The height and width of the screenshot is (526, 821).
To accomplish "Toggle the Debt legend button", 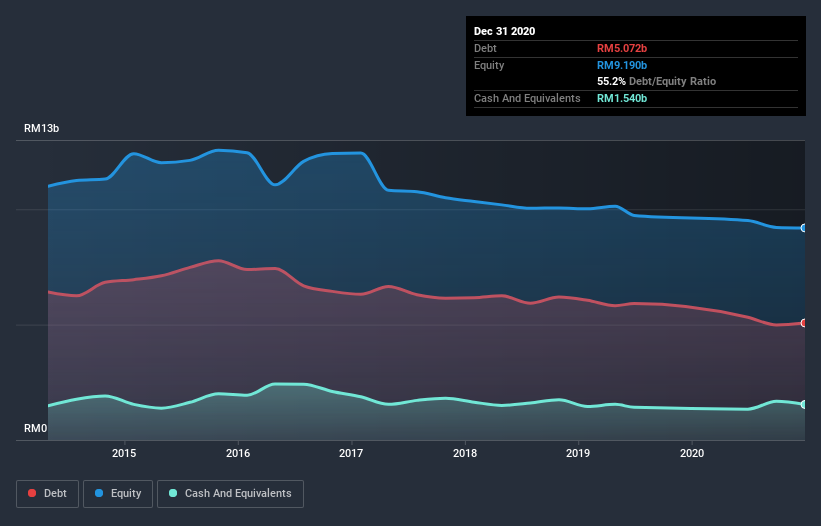I will [47, 494].
